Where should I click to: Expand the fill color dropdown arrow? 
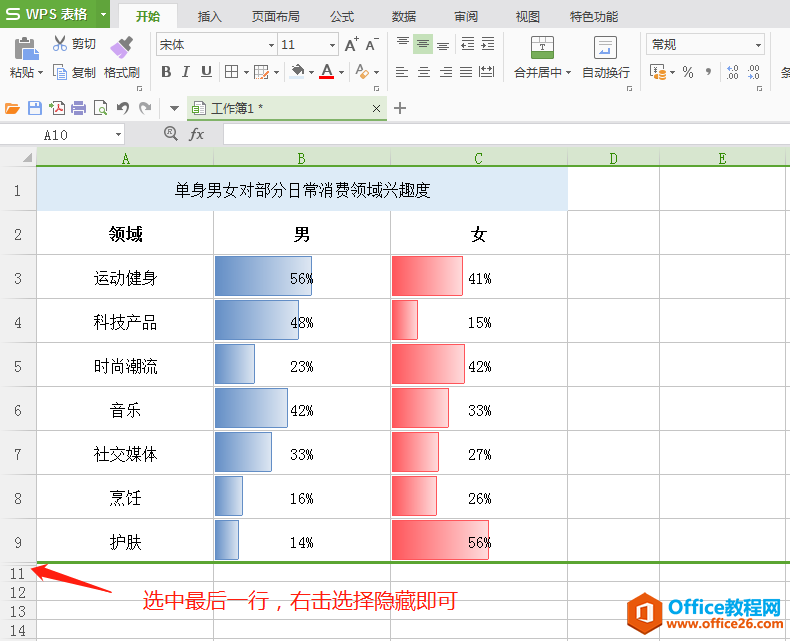(x=311, y=73)
